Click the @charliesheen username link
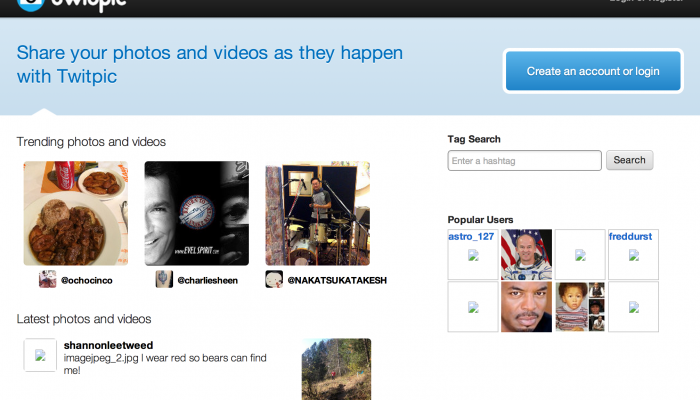The width and height of the screenshot is (700, 400). 208,280
